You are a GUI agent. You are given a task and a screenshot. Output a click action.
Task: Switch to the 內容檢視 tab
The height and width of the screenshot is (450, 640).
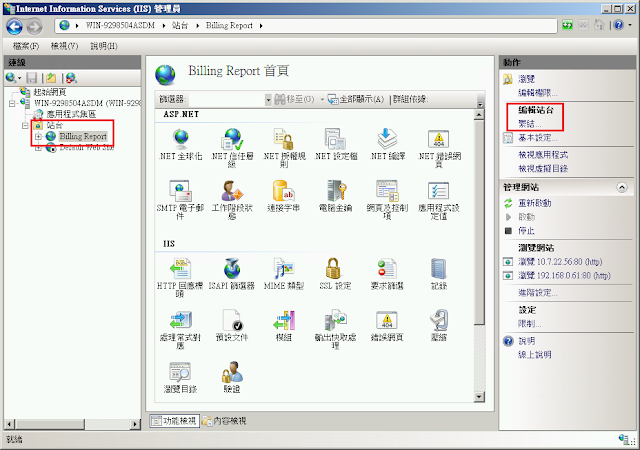[224, 421]
